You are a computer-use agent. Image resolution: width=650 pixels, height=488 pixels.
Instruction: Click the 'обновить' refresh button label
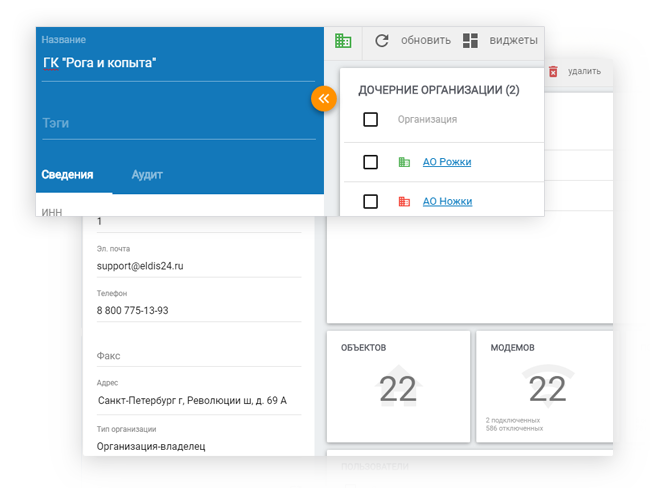coord(426,40)
